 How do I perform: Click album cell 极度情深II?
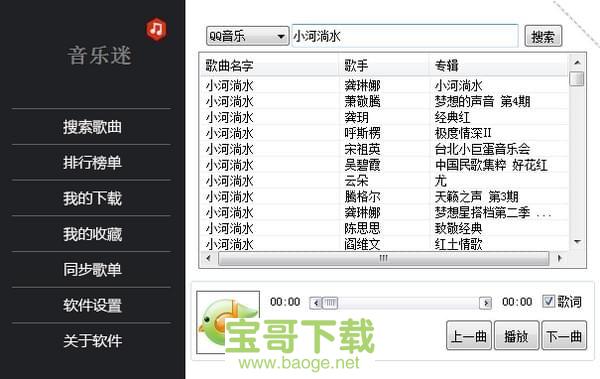point(463,133)
